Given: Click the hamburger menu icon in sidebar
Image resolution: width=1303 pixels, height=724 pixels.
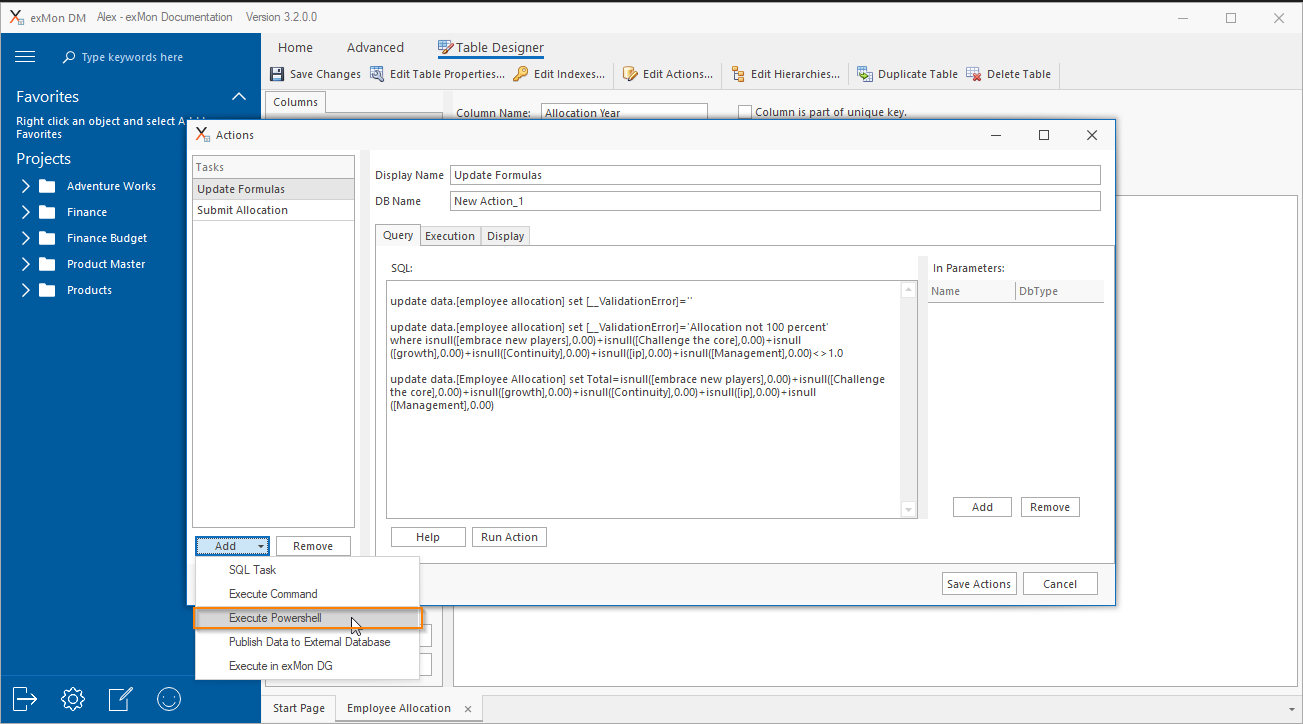Looking at the screenshot, I should (26, 57).
